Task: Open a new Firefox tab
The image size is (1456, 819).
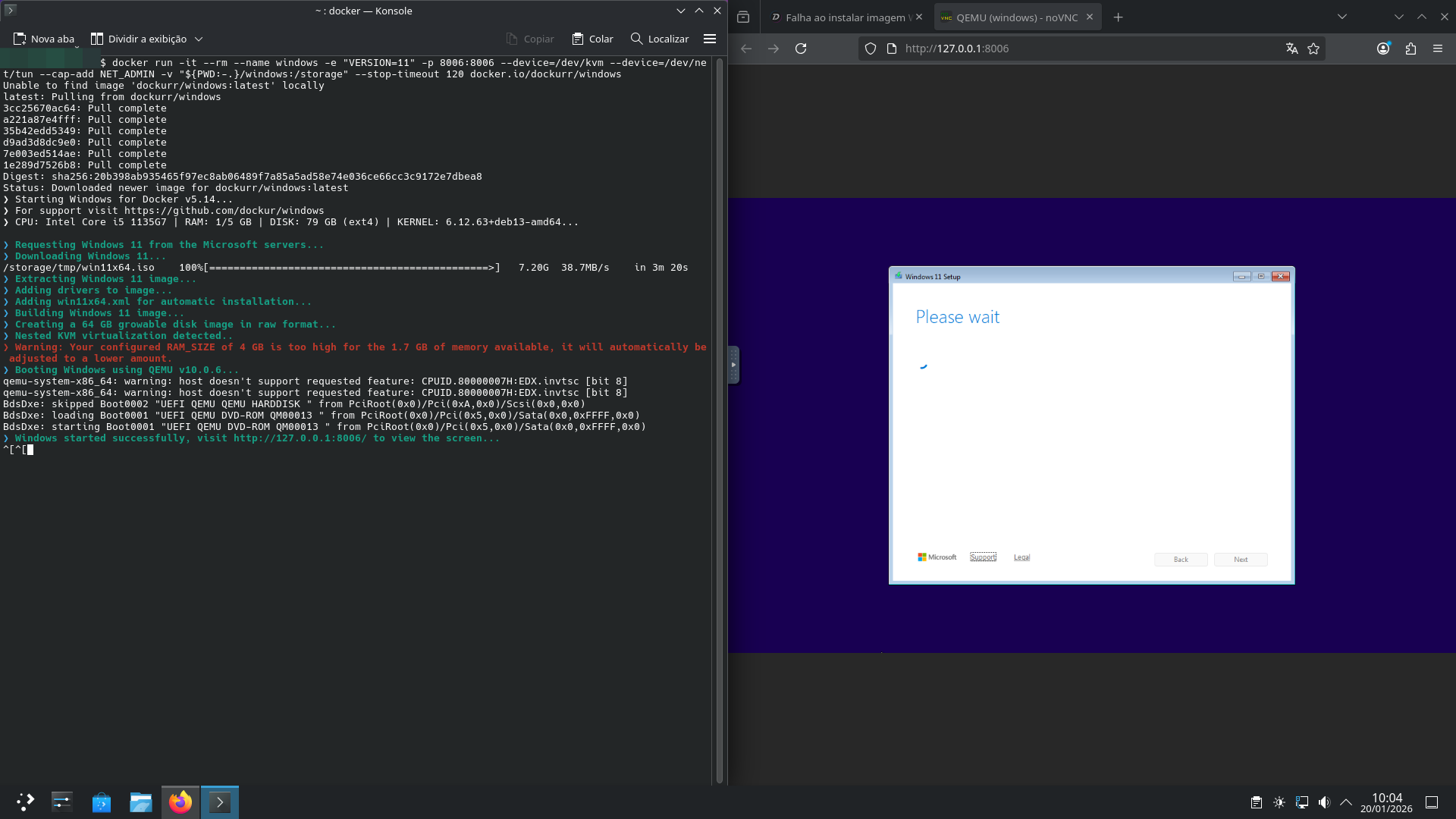Action: tap(1118, 17)
